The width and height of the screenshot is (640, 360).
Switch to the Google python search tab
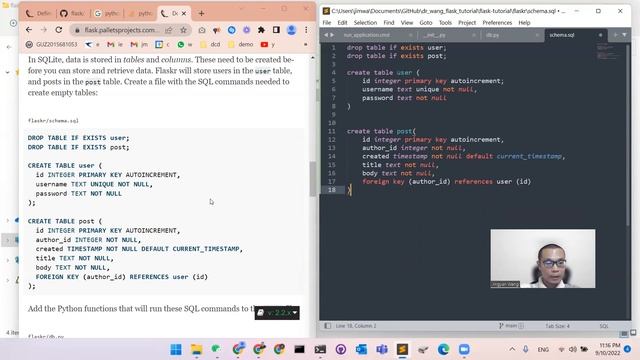pyautogui.click(x=106, y=13)
